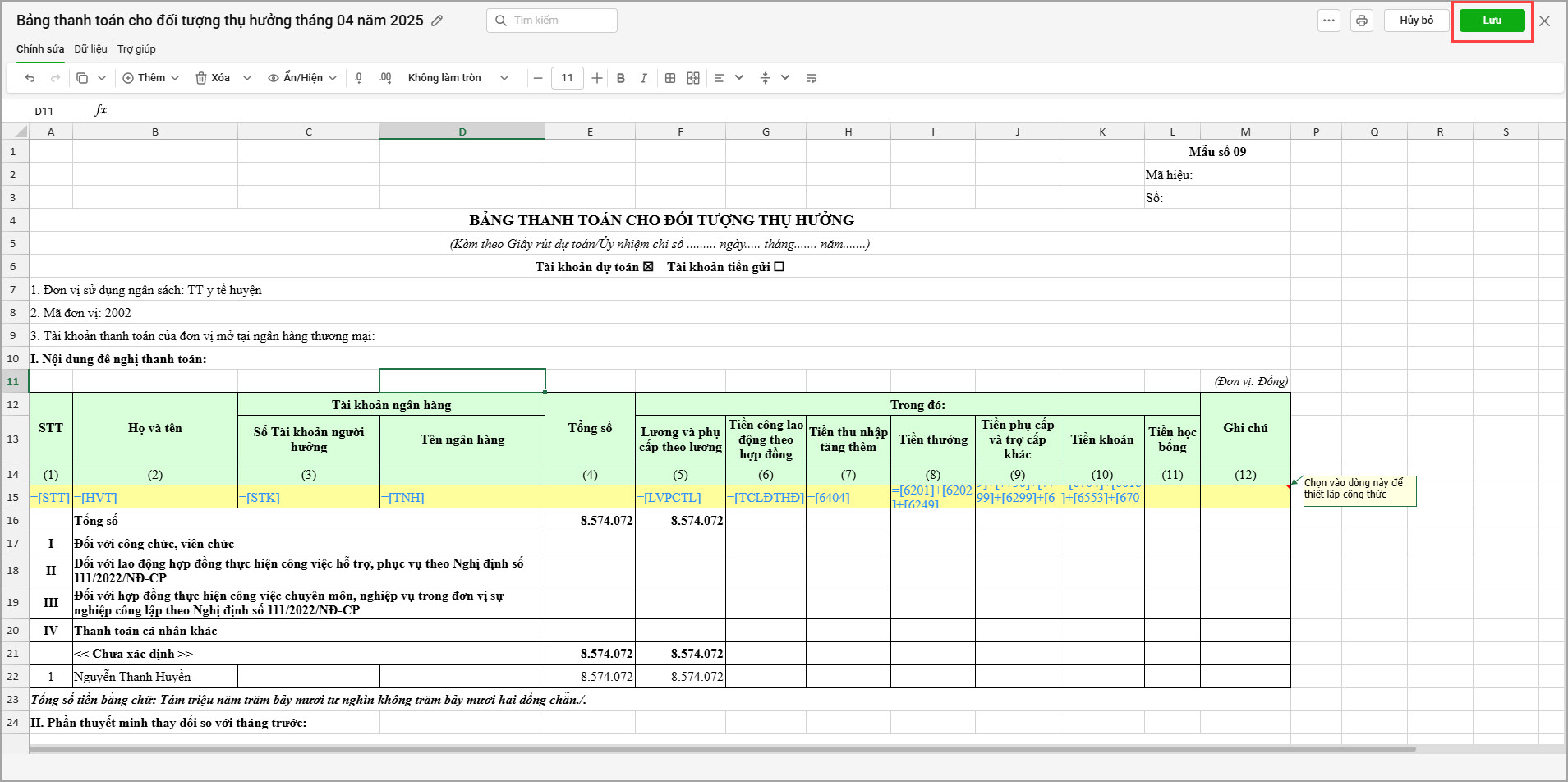Click the cell borders icon
The height and width of the screenshot is (782, 1568).
coord(670,78)
